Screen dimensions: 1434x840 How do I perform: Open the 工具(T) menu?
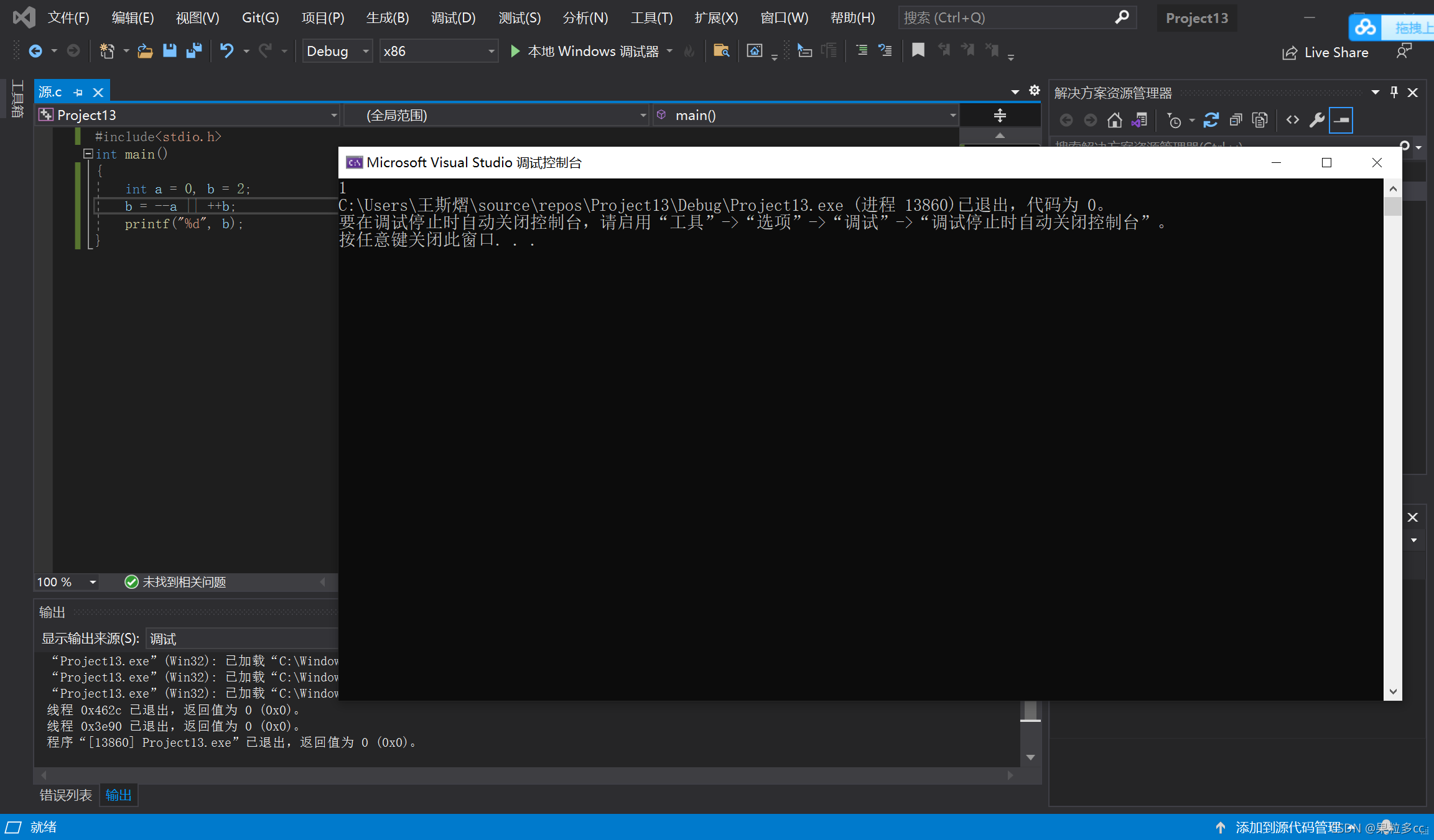click(x=651, y=18)
